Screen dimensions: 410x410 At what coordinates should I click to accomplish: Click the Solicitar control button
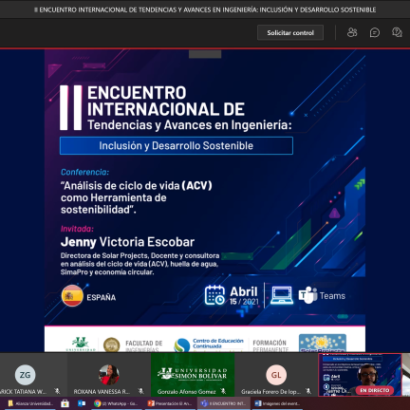pyautogui.click(x=290, y=33)
